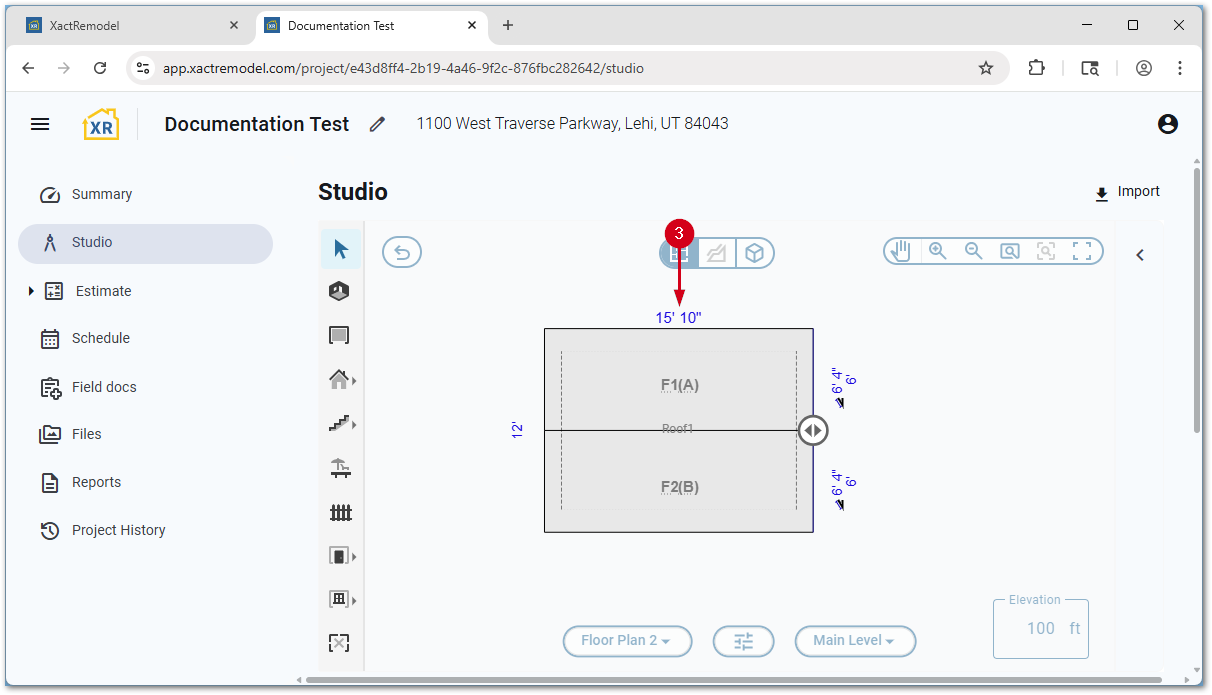Open the Floor Plan 2 dropdown
Screen dimensions: 1212x695
627,641
